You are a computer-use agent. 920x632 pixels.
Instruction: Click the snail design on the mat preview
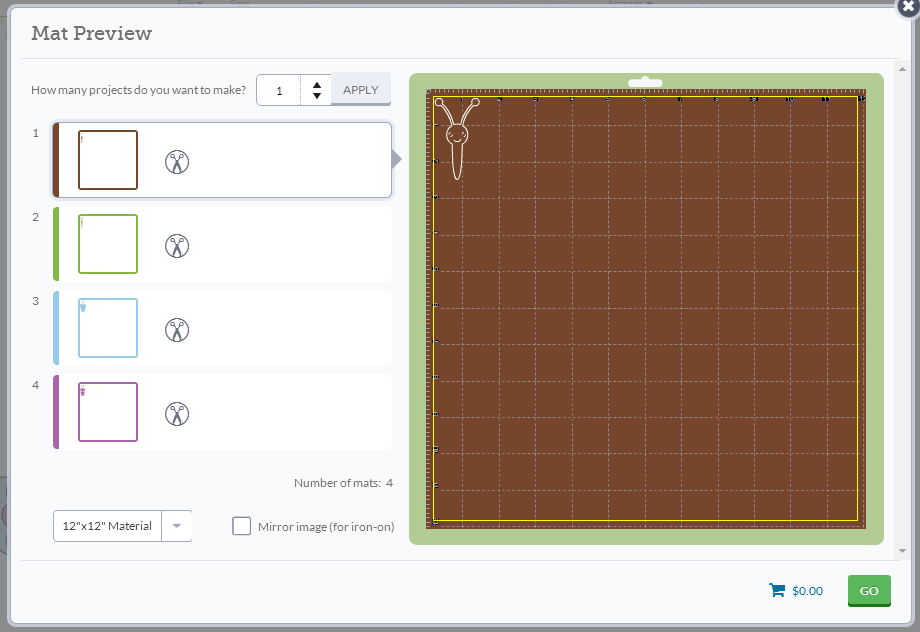pyautogui.click(x=455, y=135)
